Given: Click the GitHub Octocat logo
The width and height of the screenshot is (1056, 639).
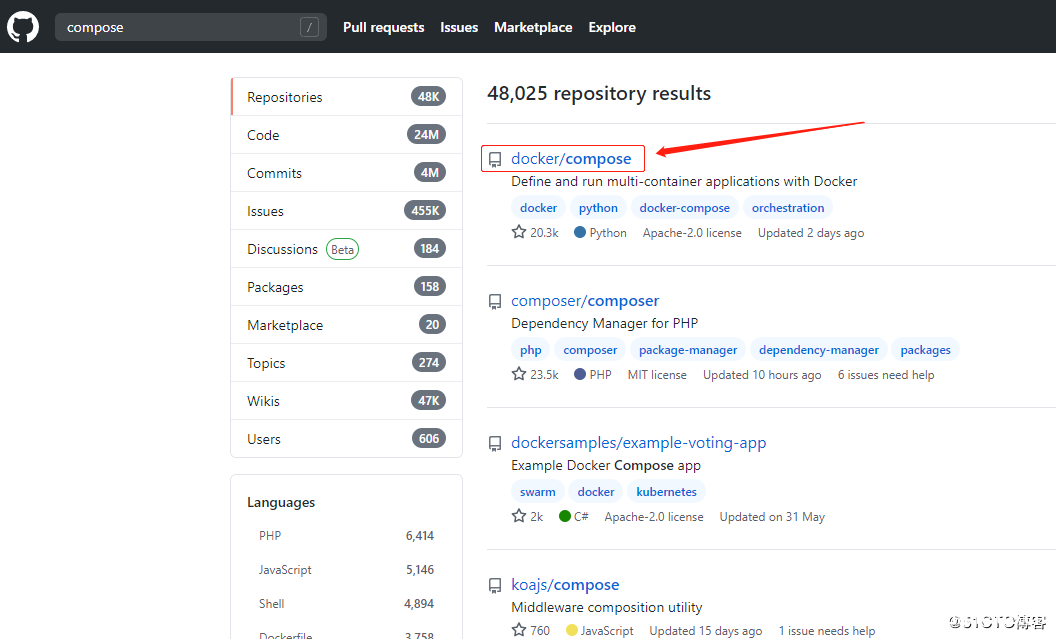Looking at the screenshot, I should (x=23, y=27).
